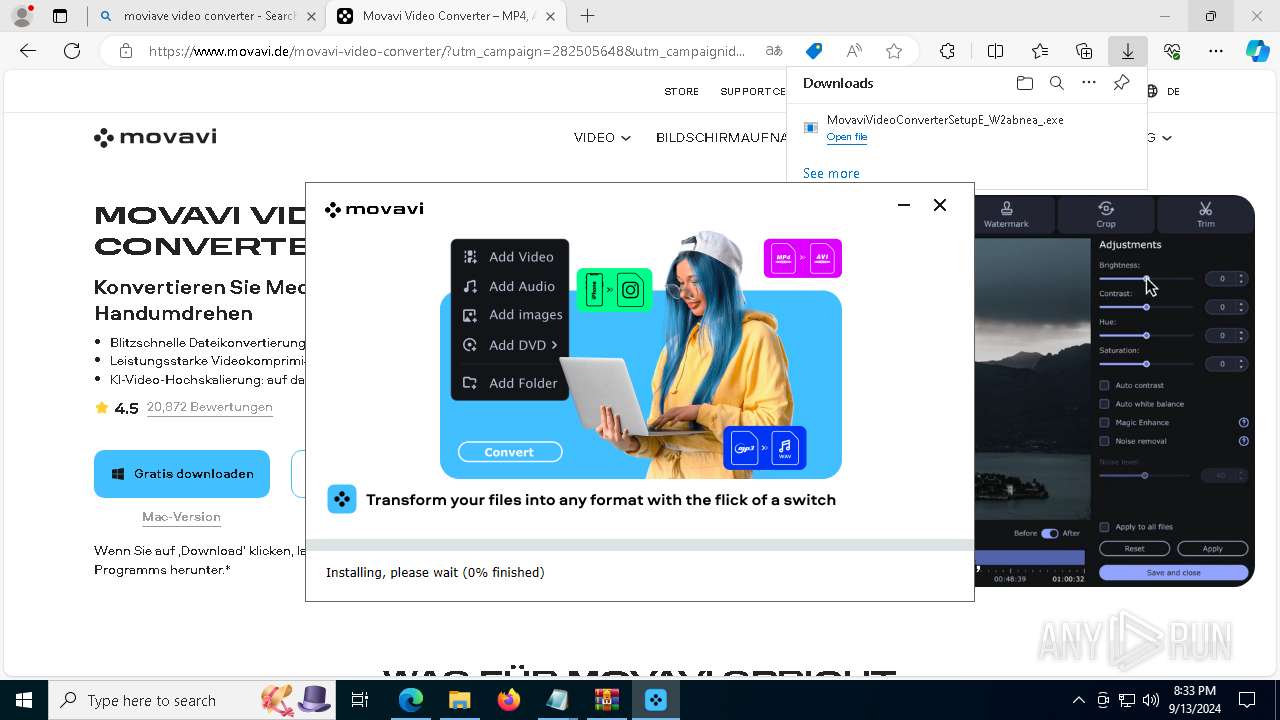This screenshot has width=1280, height=720.
Task: Refresh the current page
Action: tap(72, 51)
